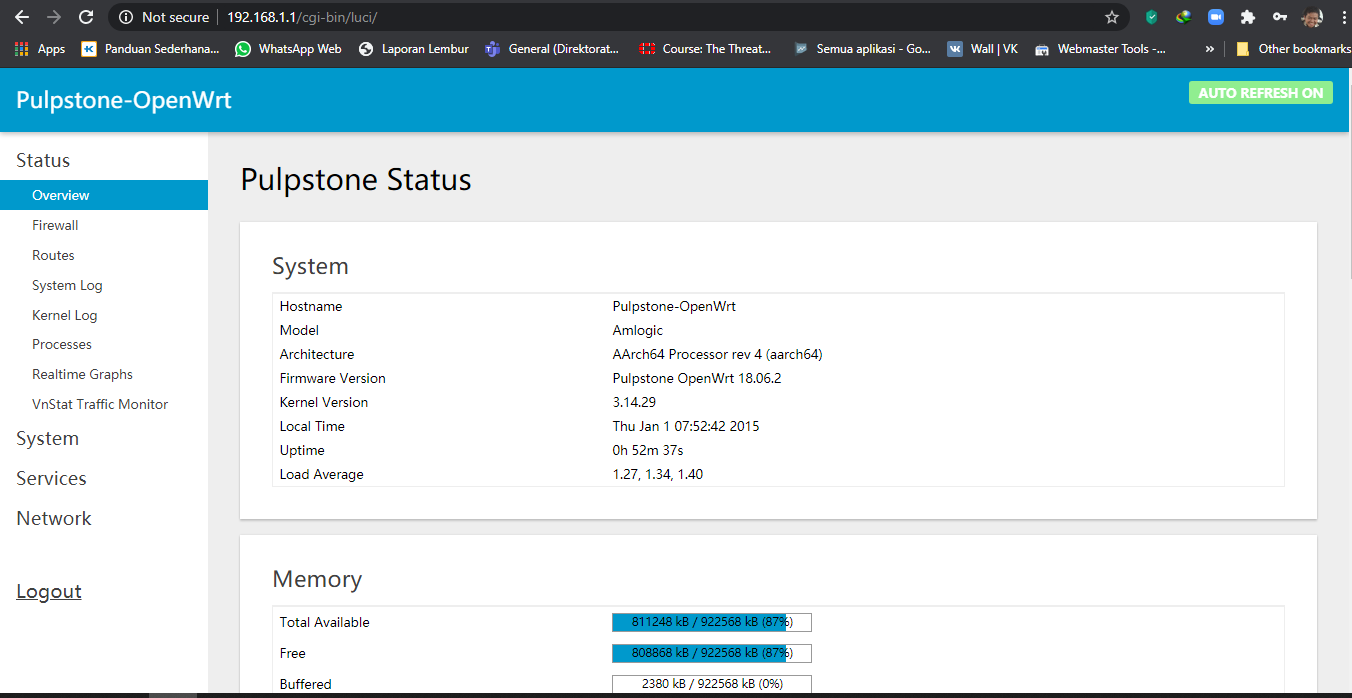Switch to the Firewall page
This screenshot has width=1352, height=698.
[55, 225]
